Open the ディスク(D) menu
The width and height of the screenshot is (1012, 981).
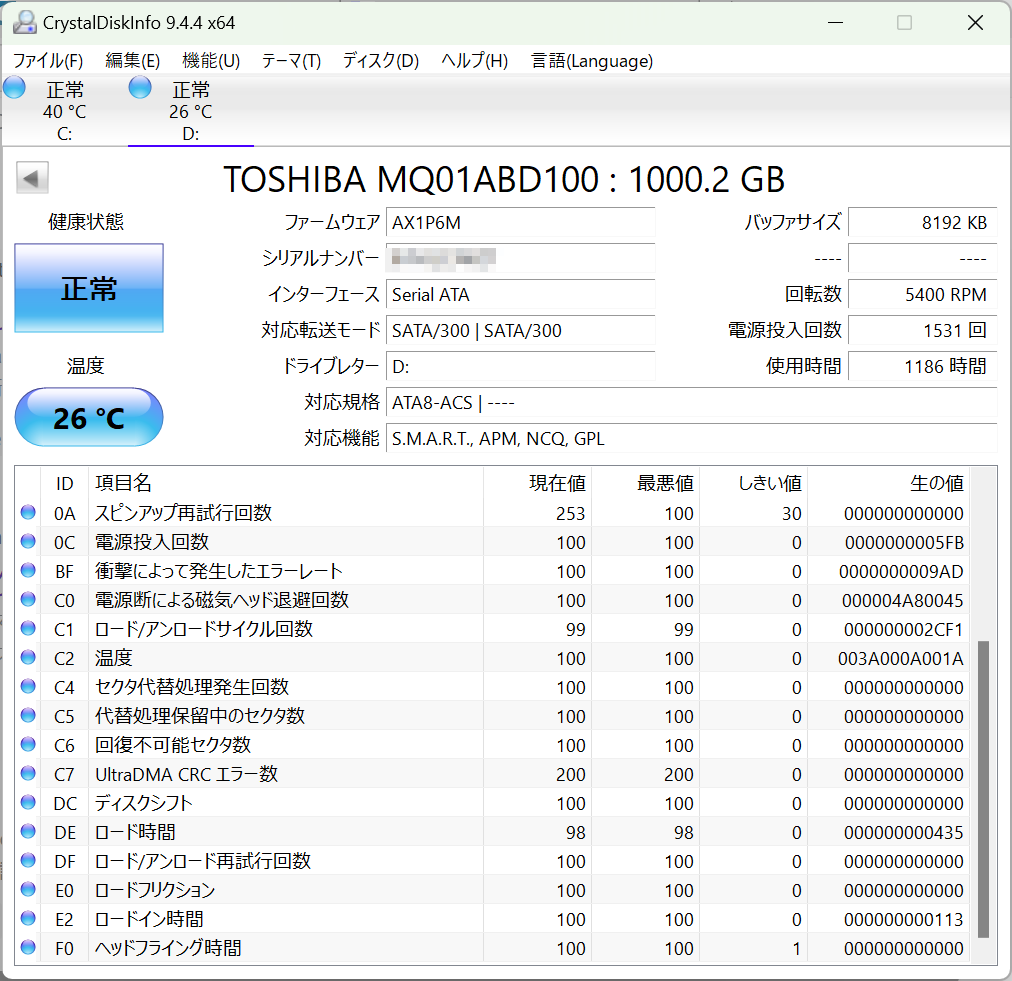[x=381, y=61]
